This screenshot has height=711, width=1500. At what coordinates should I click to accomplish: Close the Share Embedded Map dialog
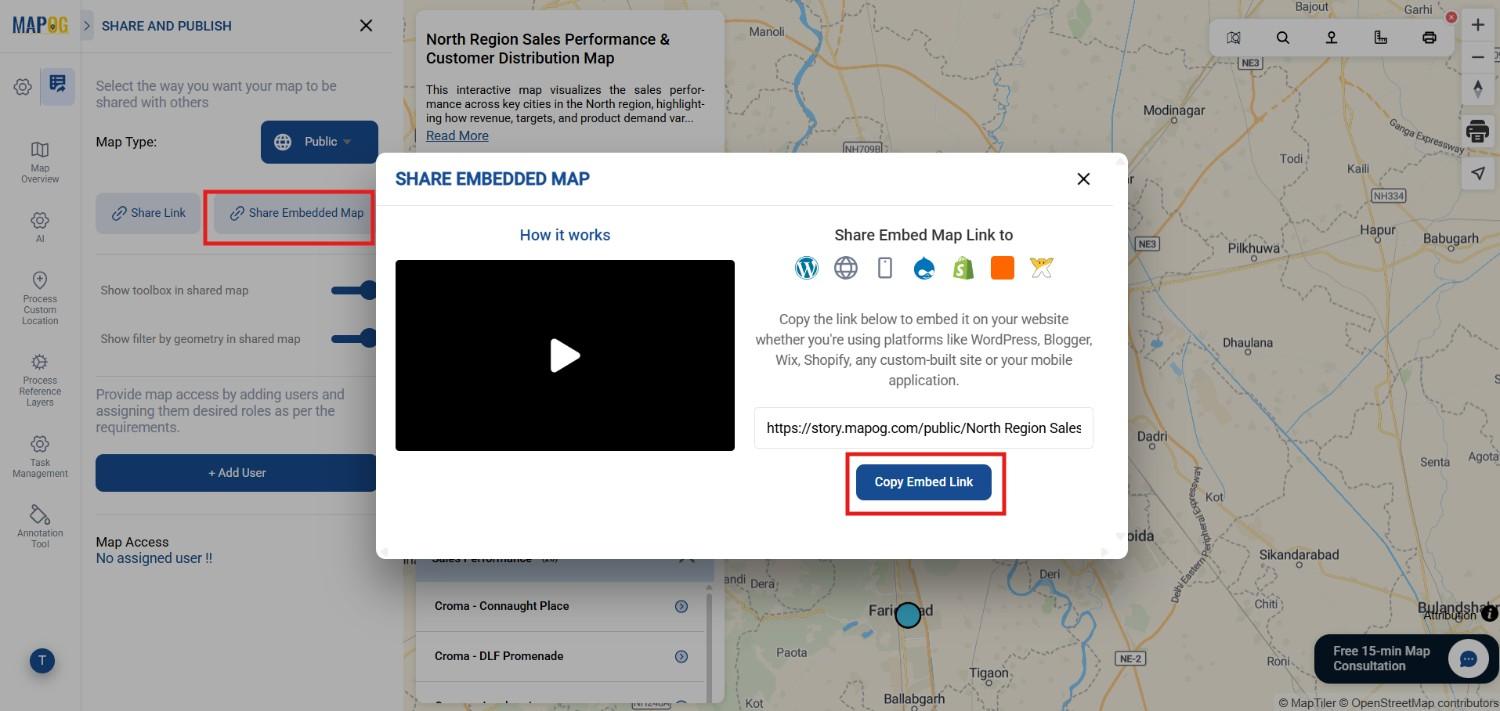(1083, 179)
